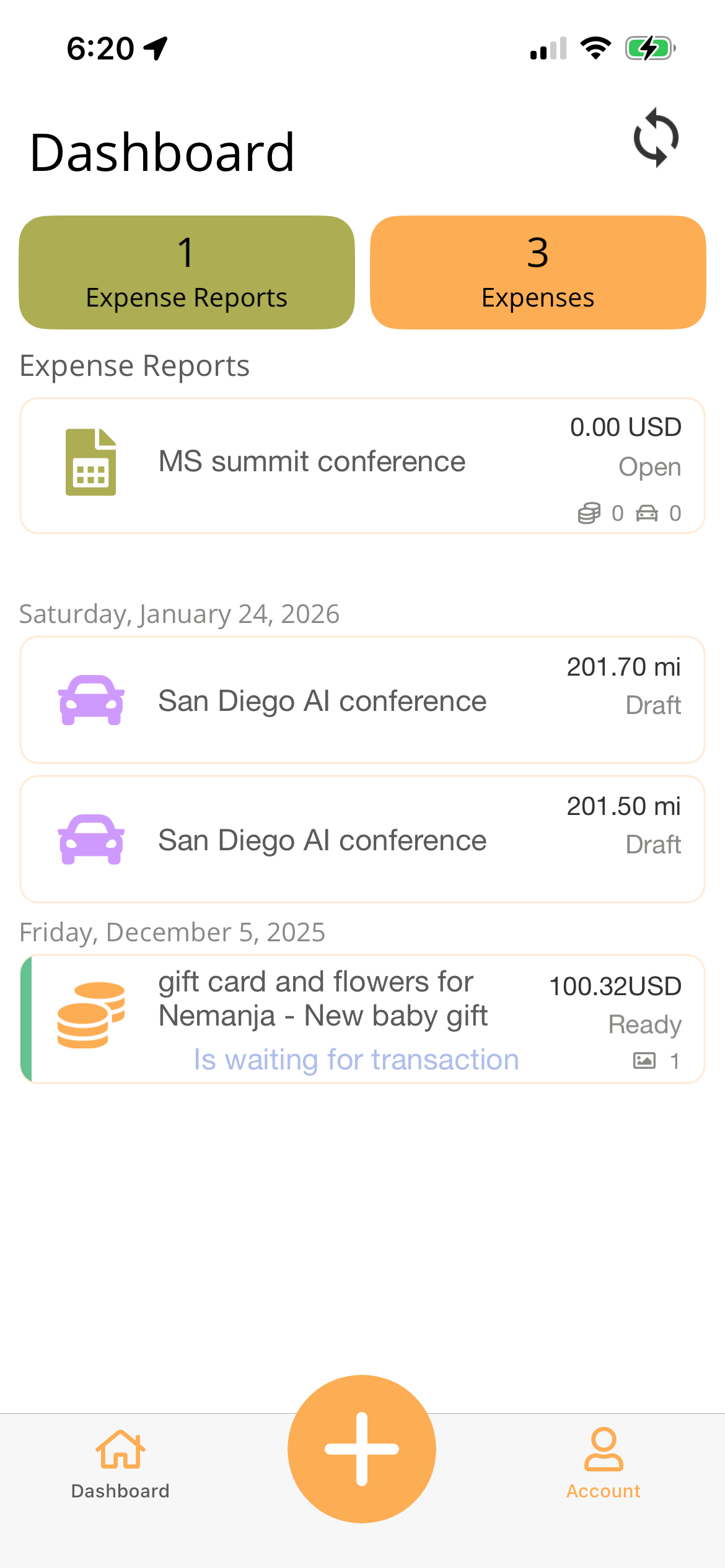
Task: Tap the battery status icon
Action: [649, 48]
